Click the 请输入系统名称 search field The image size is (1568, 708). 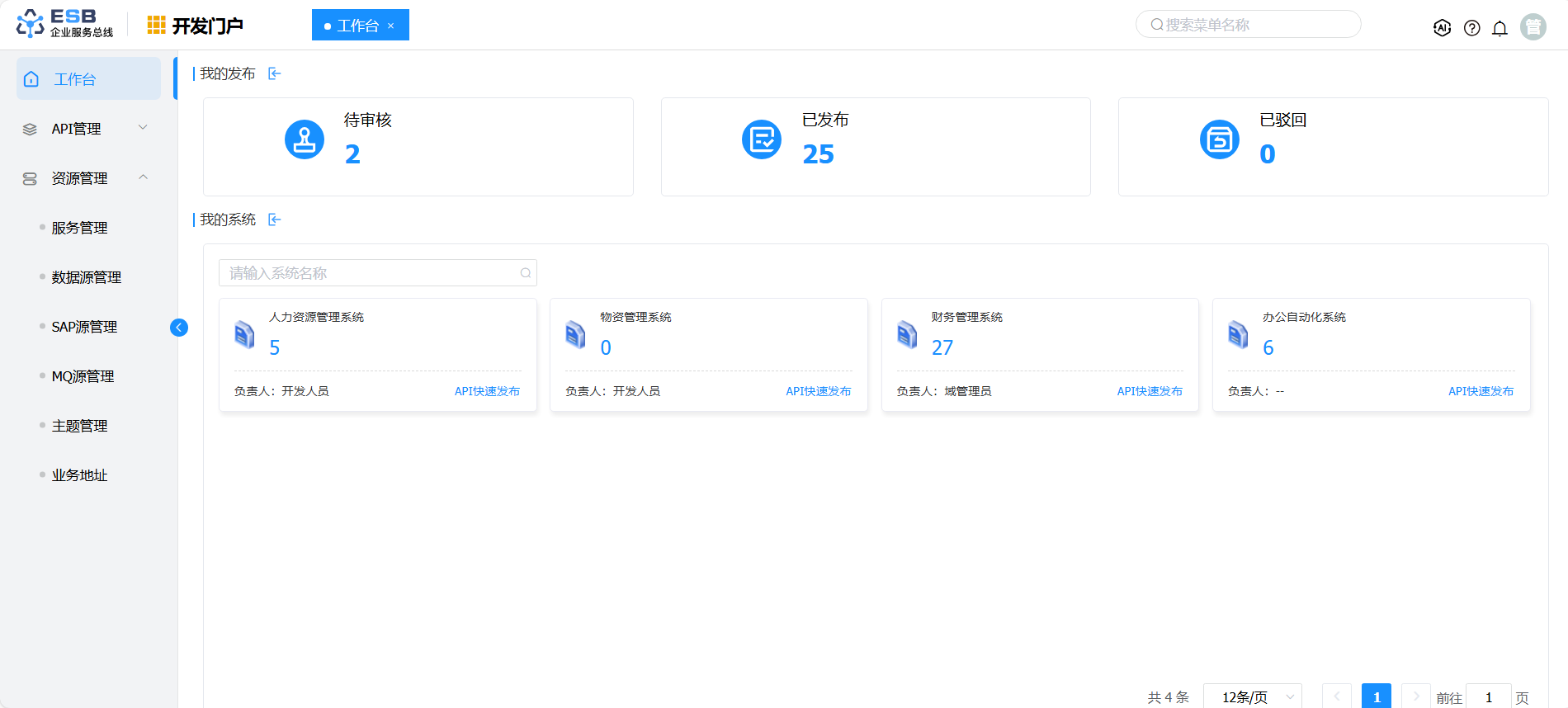371,273
